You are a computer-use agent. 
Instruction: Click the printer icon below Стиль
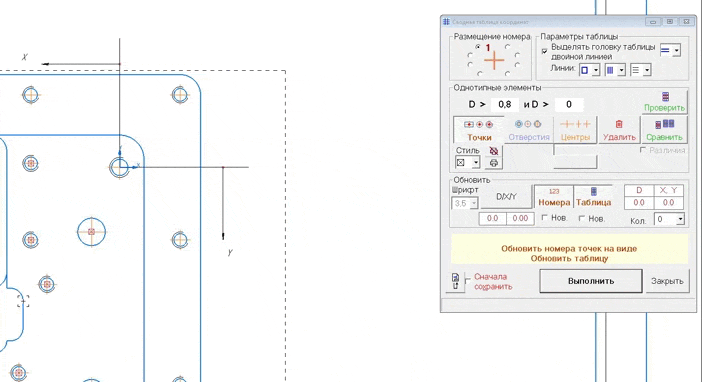(x=493, y=163)
